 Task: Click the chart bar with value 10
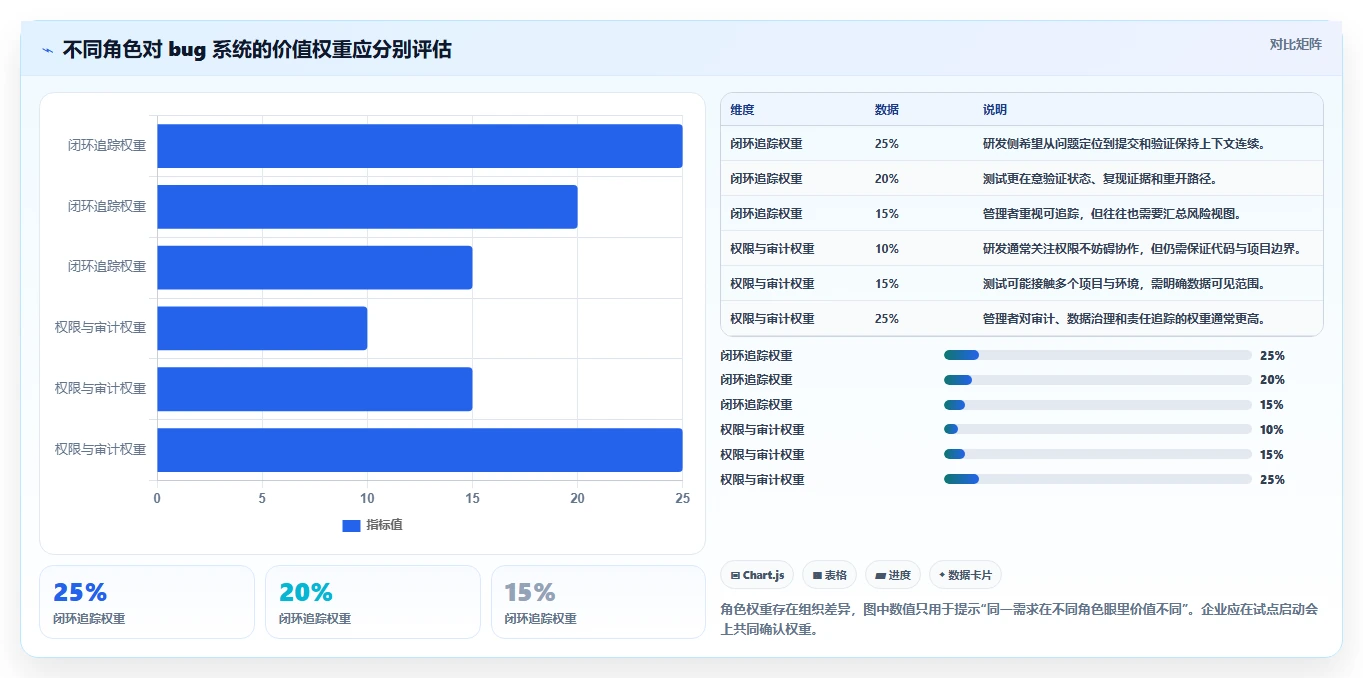[262, 328]
